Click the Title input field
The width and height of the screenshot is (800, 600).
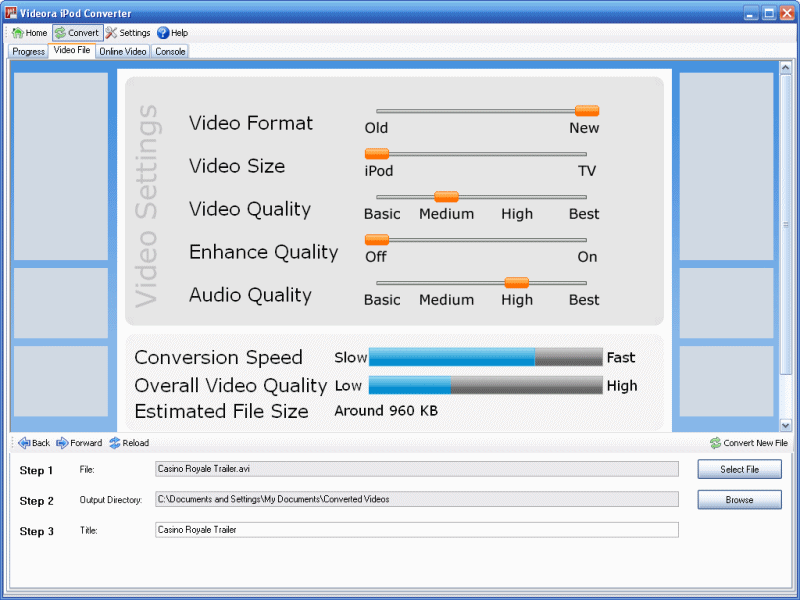pos(417,530)
